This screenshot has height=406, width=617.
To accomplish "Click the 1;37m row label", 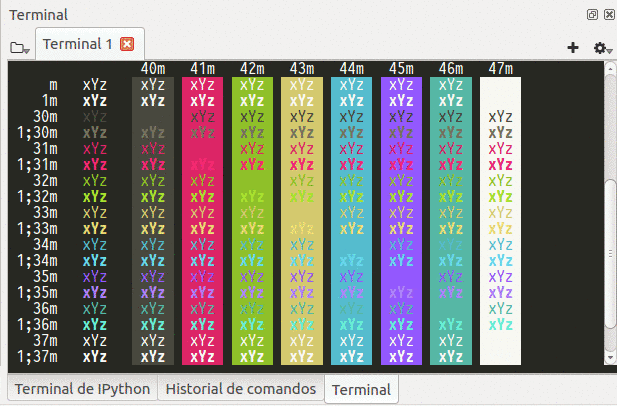I will pyautogui.click(x=35, y=357).
